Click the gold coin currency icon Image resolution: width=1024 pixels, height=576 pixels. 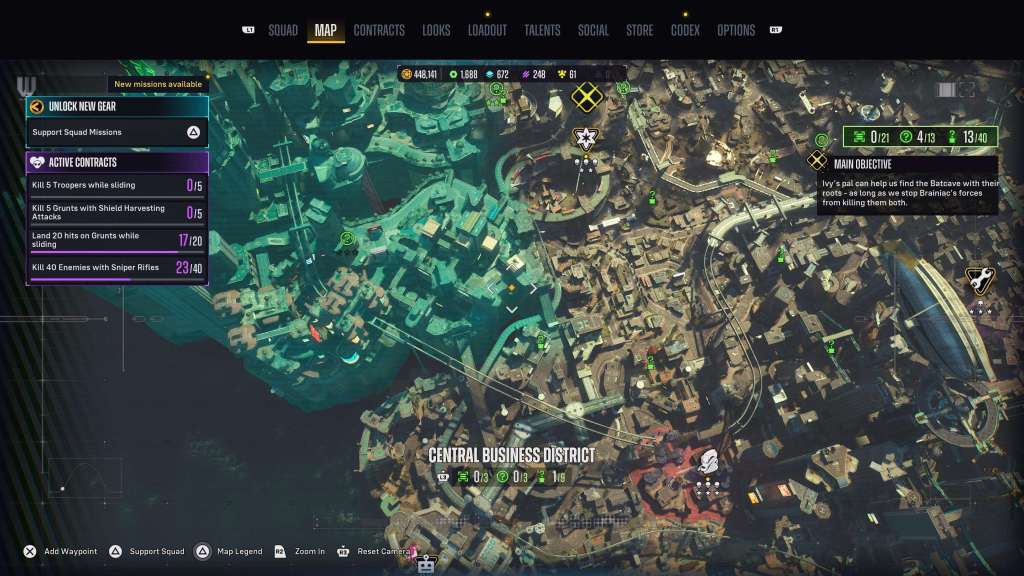pos(406,74)
